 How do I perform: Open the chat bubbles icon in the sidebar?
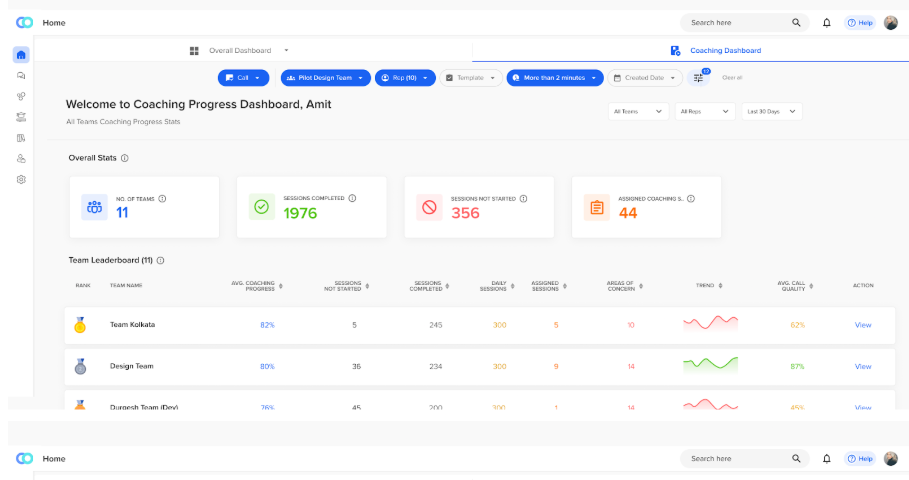coord(21,75)
